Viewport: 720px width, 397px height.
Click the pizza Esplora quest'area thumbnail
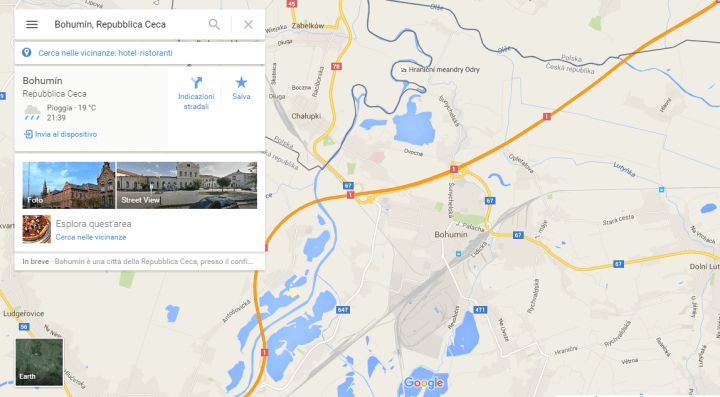pyautogui.click(x=37, y=229)
